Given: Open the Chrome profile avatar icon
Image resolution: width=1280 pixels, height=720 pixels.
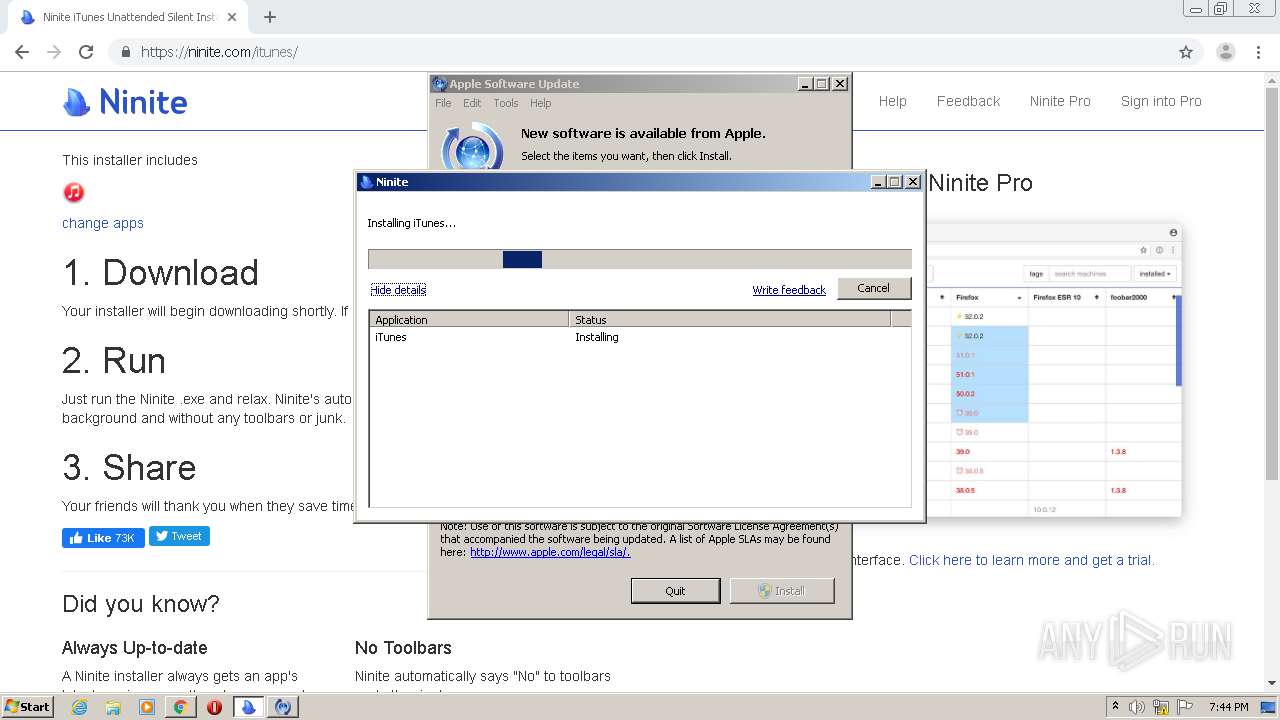Looking at the screenshot, I should point(1225,52).
